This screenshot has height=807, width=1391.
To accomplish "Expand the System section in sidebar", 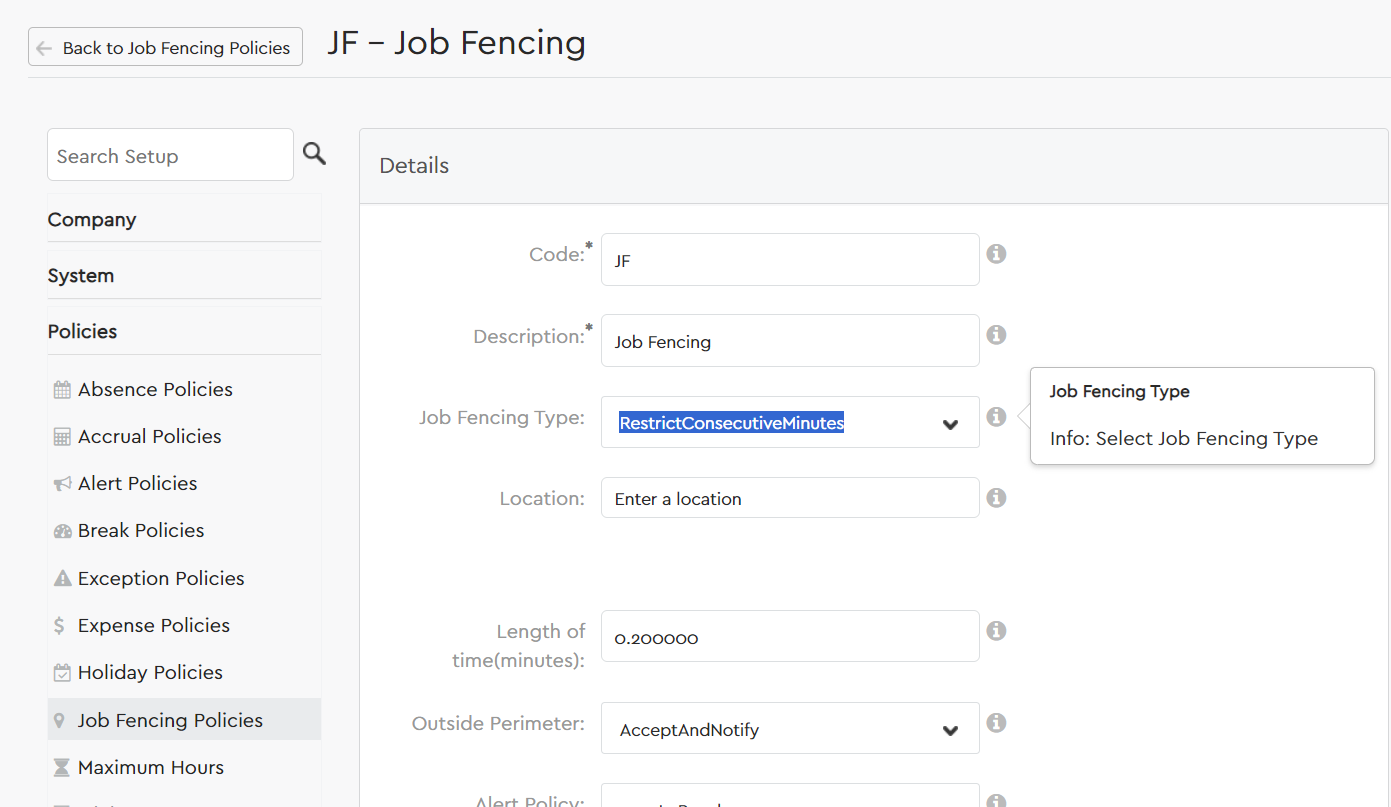I will (x=81, y=276).
